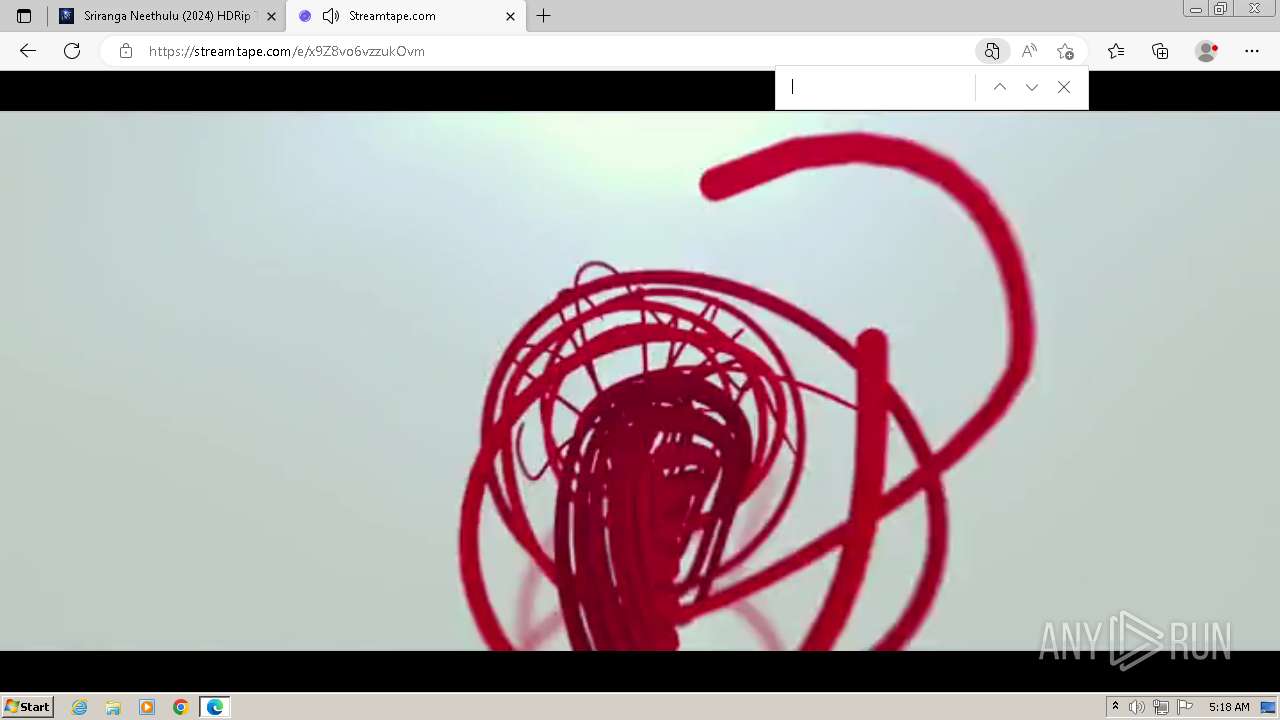Click the video to pause playback
This screenshot has height=720, width=1280.
click(640, 381)
